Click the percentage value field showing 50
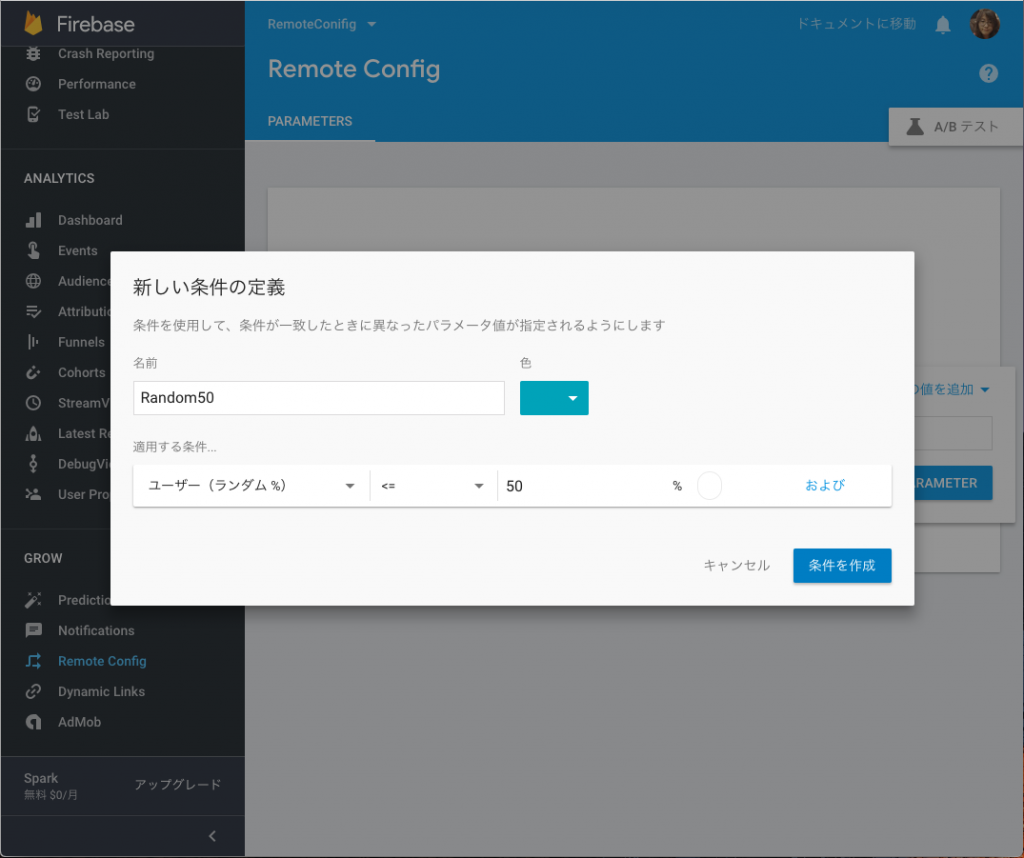 [584, 486]
